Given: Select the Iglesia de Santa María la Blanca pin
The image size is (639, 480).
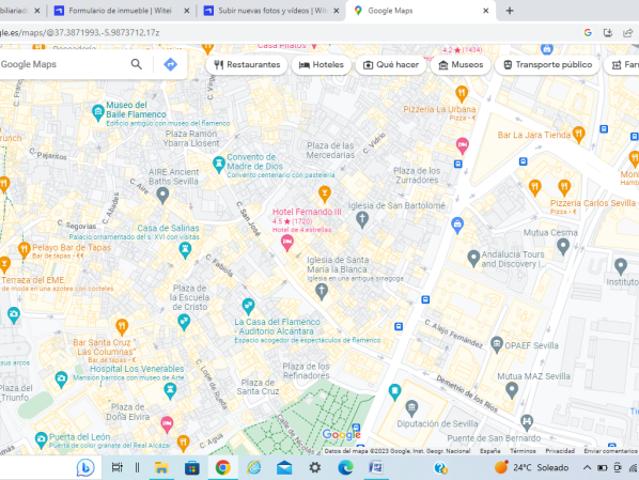Looking at the screenshot, I should click(321, 292).
